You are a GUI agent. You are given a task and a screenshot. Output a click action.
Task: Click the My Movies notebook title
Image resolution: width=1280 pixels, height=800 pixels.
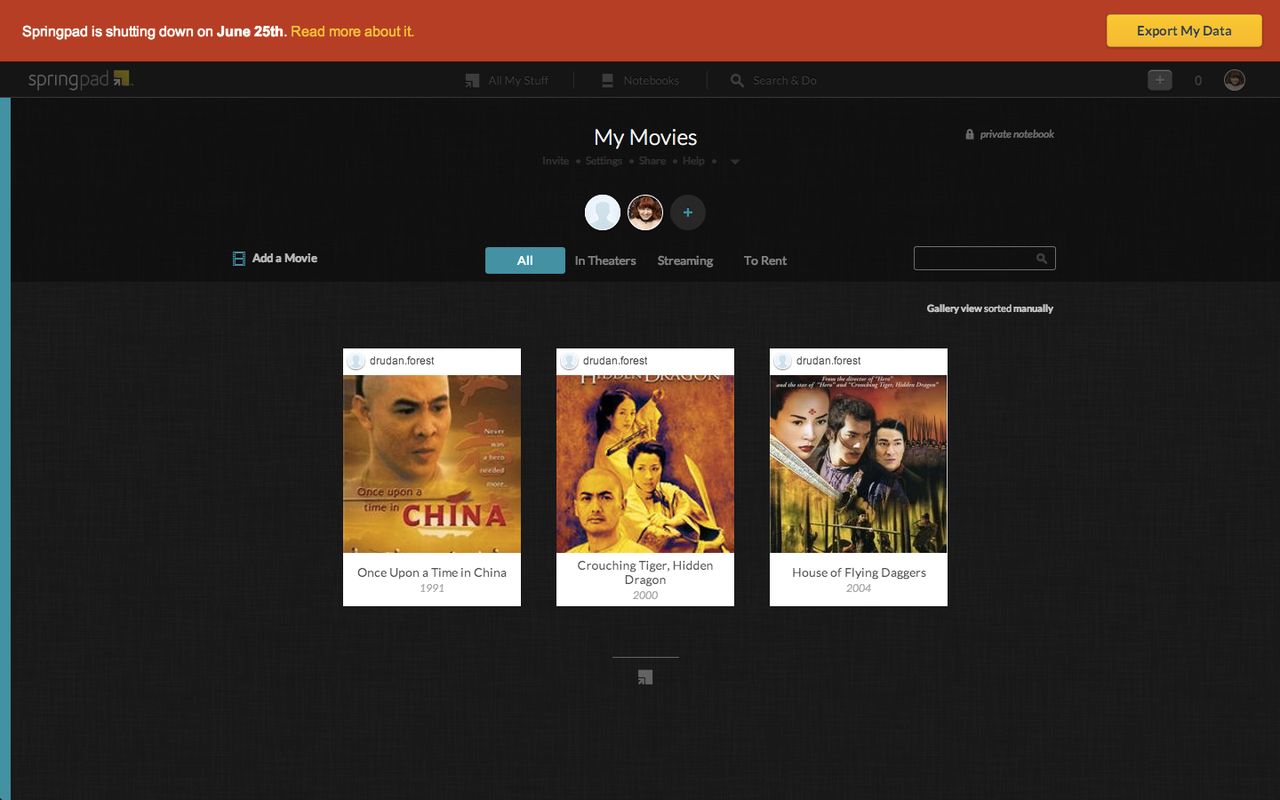click(x=645, y=137)
